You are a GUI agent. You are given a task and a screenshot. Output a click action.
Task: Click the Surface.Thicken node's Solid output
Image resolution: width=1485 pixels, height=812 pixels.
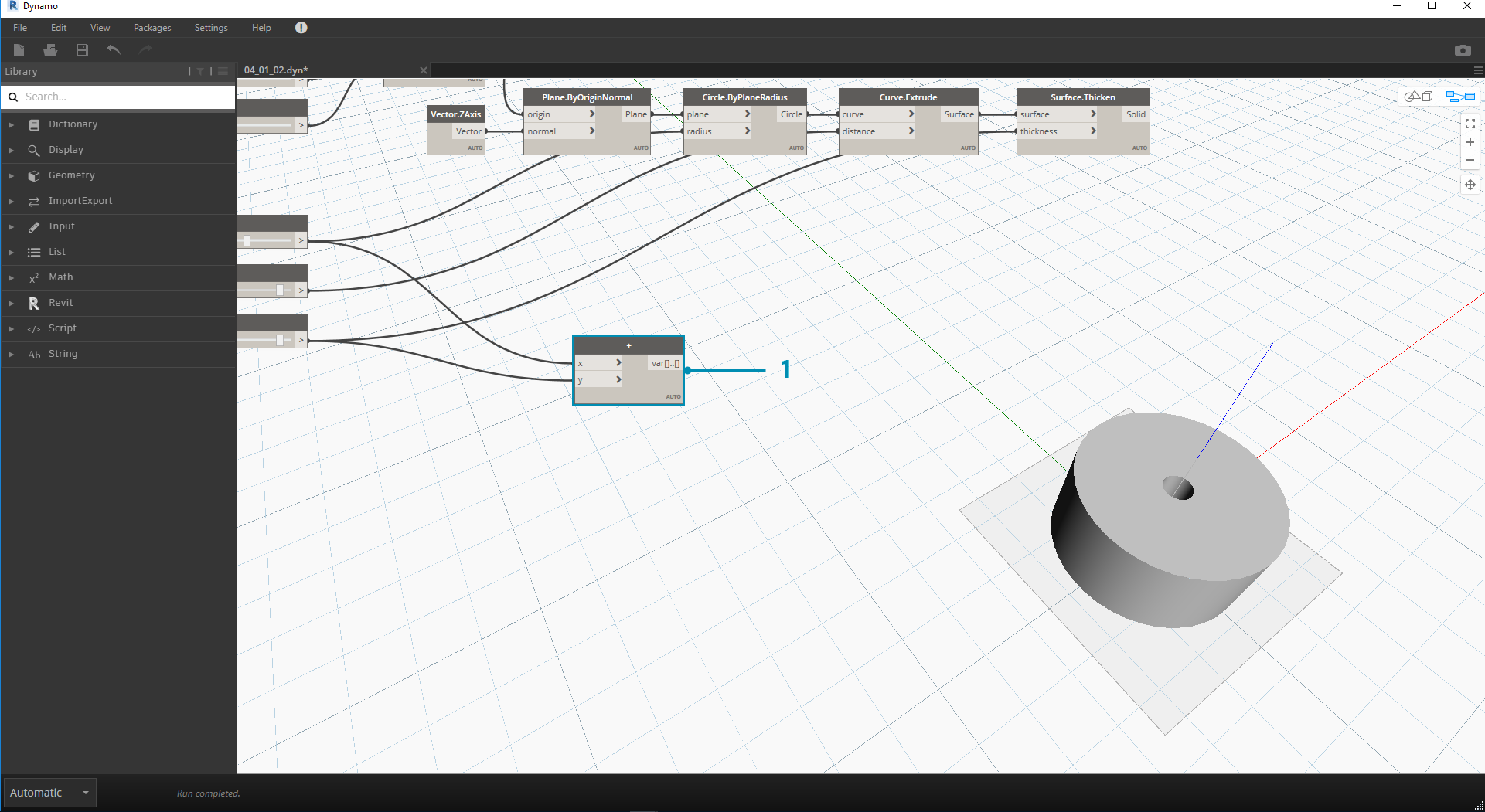click(x=1135, y=114)
